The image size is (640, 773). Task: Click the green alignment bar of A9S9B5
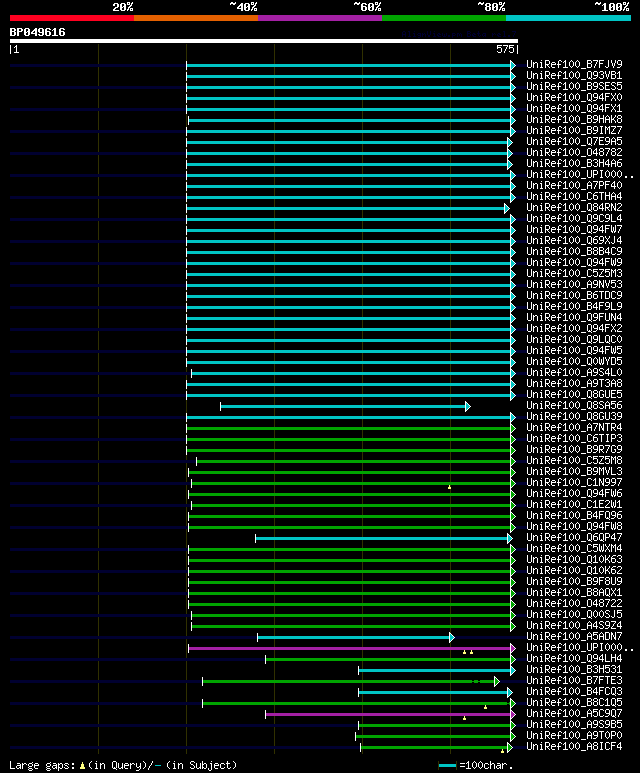pos(436,726)
